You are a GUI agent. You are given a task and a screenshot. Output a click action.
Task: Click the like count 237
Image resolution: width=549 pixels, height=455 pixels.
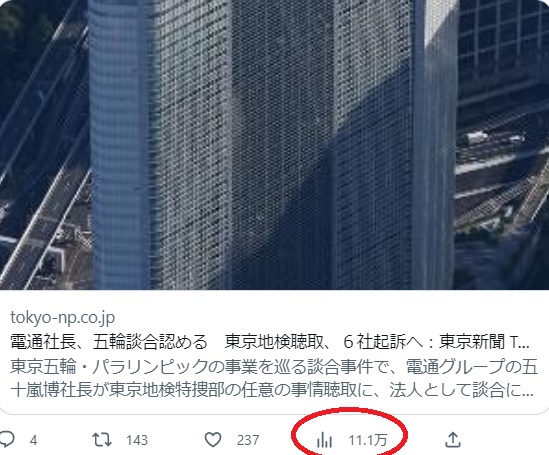pos(248,440)
